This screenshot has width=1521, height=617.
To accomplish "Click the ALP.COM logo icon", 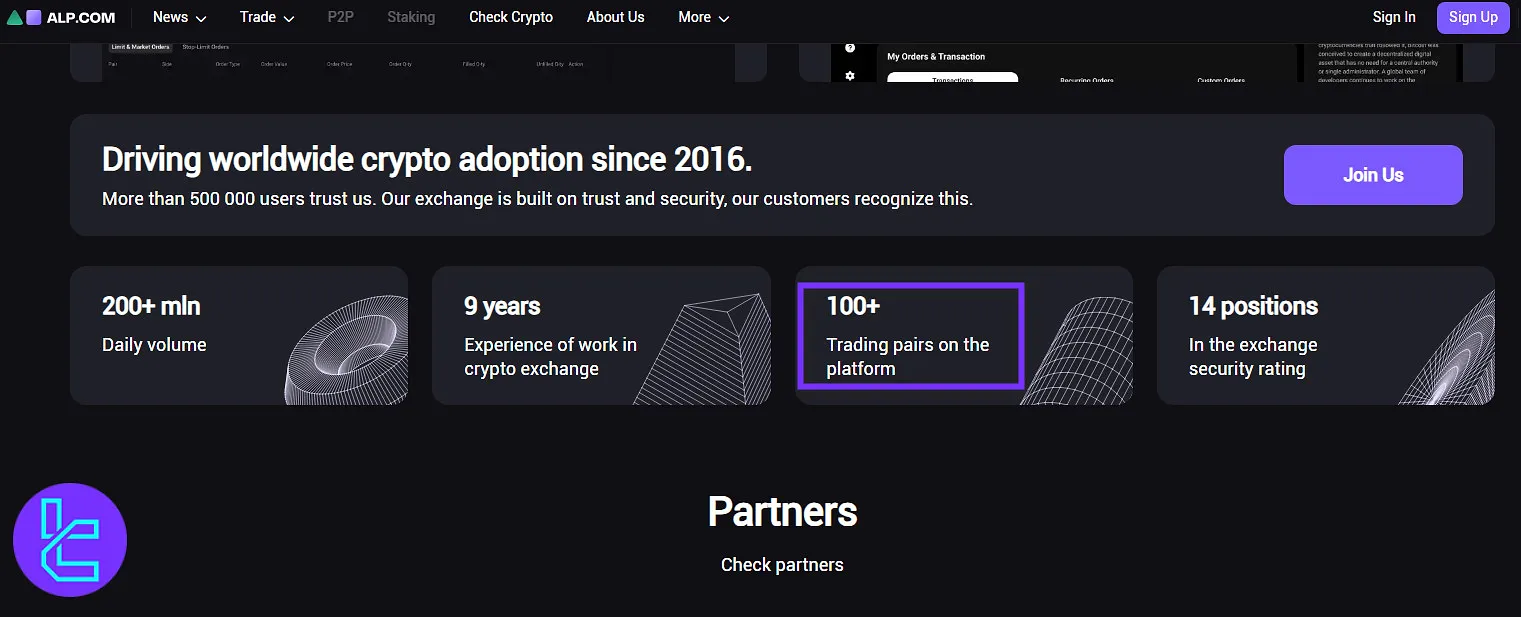I will tap(30, 17).
